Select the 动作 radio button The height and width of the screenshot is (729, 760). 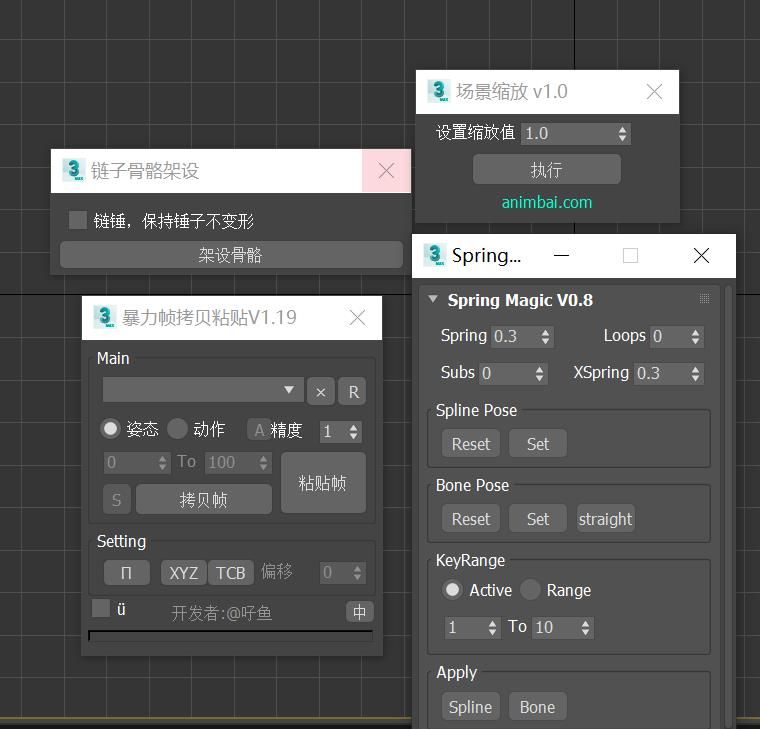point(178,429)
